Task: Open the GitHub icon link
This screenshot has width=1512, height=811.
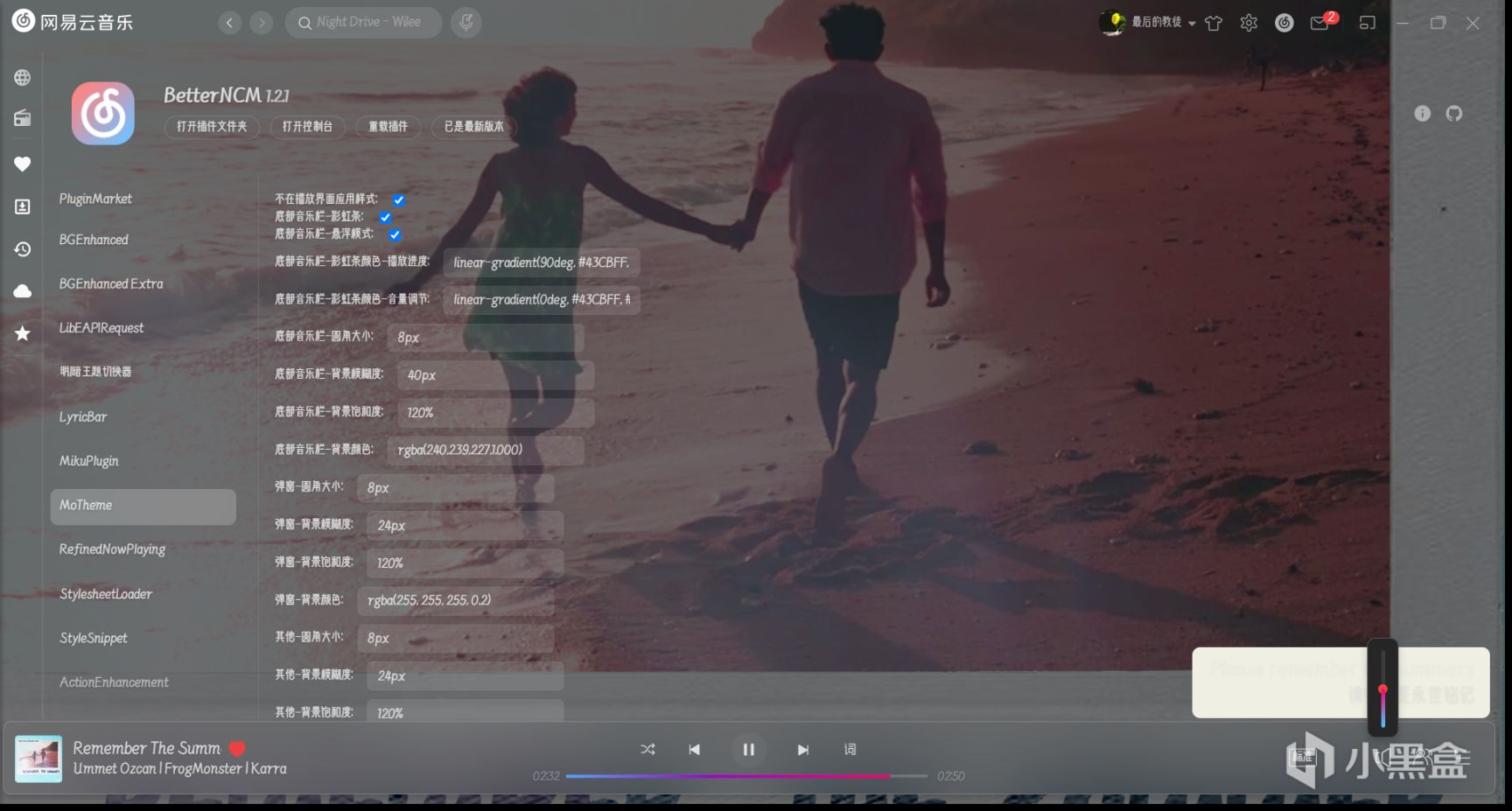Action: click(1454, 114)
